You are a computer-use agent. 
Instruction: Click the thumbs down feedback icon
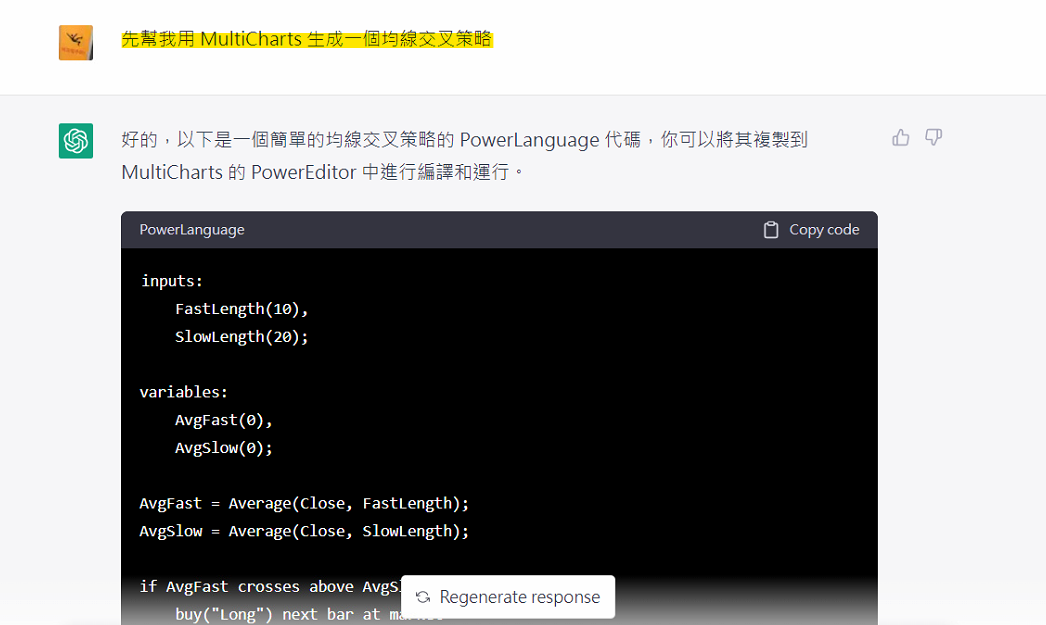pos(933,137)
